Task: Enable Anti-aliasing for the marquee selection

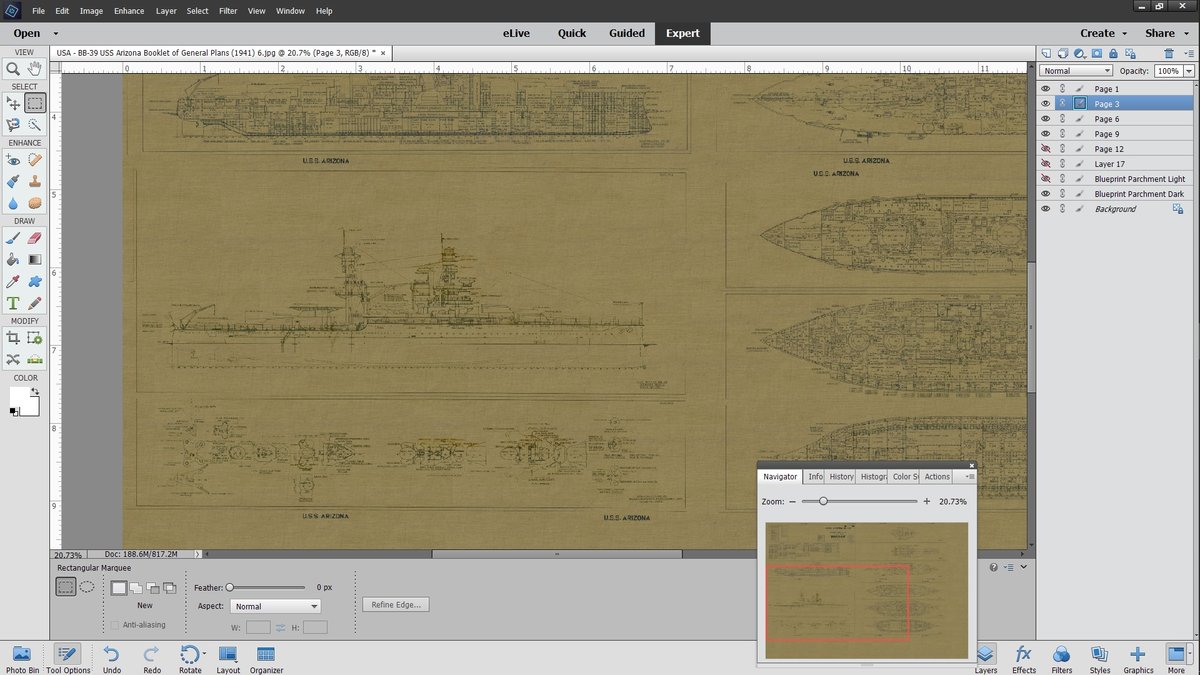Action: pyautogui.click(x=116, y=624)
